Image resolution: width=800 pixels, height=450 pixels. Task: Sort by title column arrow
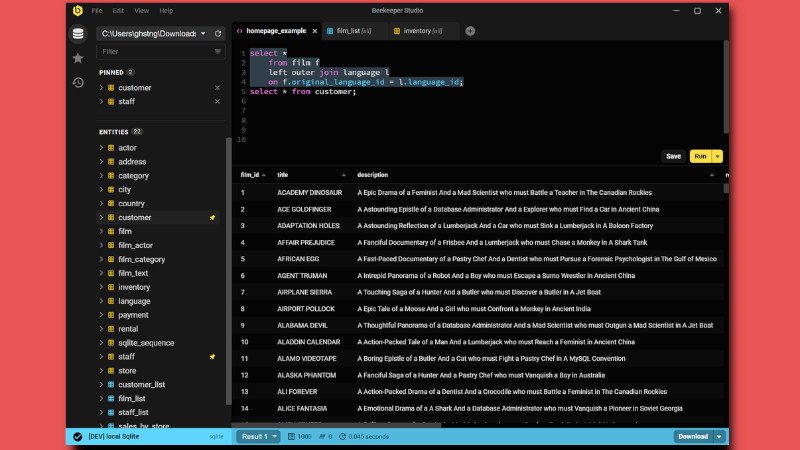343,175
